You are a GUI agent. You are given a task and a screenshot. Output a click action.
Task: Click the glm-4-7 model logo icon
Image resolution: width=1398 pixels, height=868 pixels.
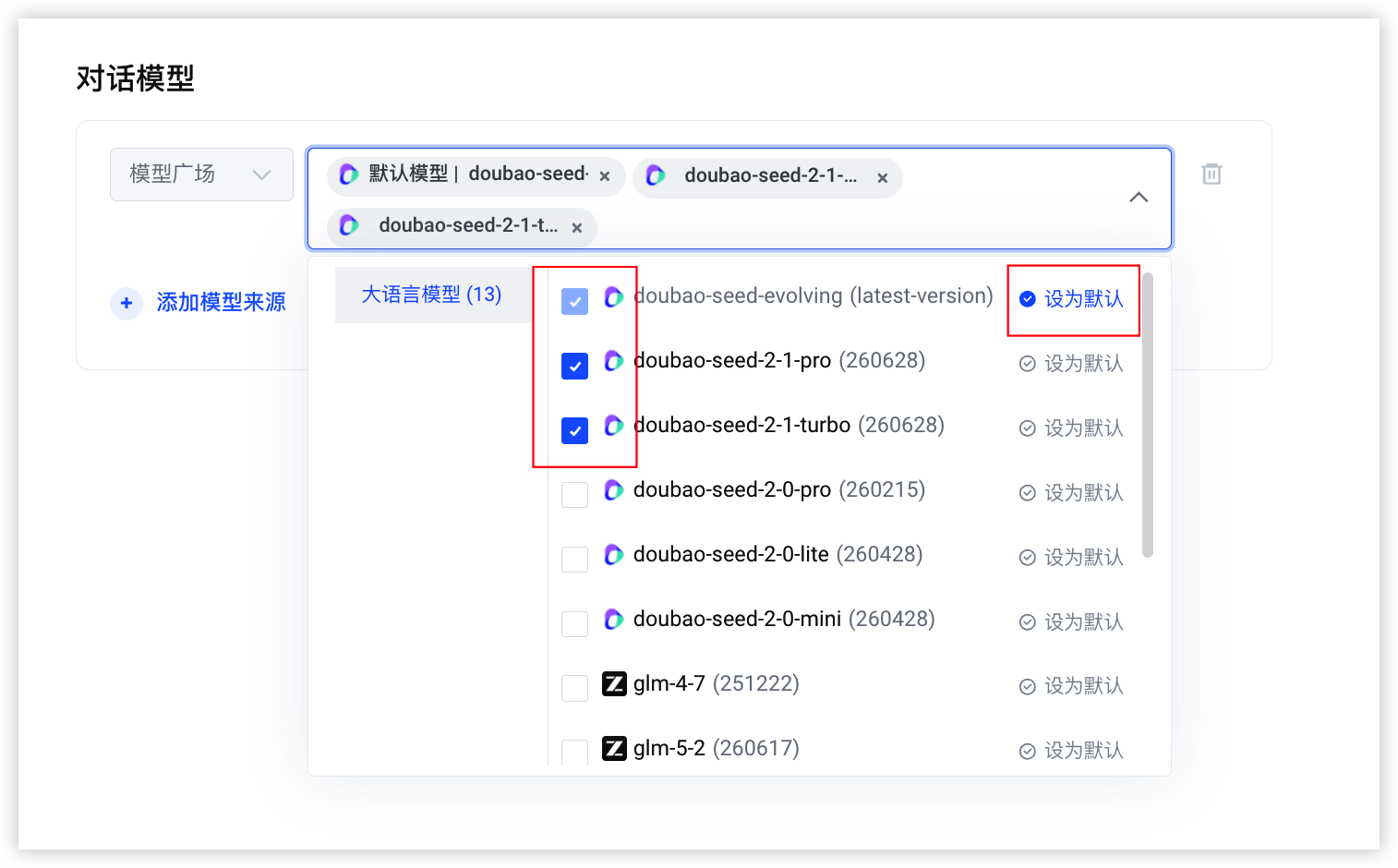coord(614,683)
